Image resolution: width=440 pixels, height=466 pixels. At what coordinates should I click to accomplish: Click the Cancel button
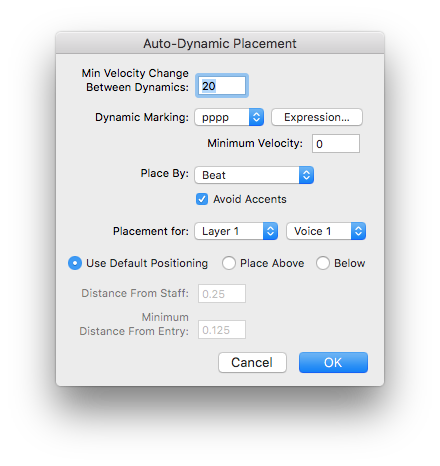point(252,362)
